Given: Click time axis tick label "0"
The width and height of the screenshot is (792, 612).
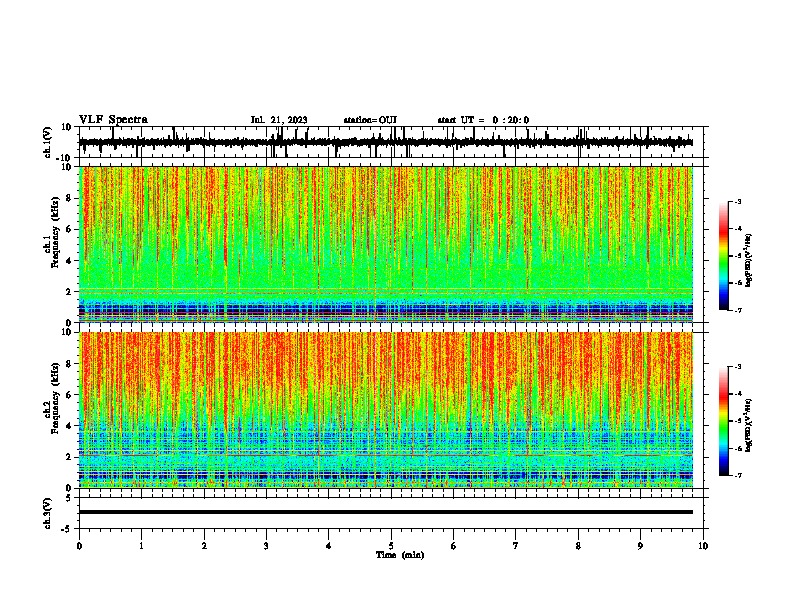Looking at the screenshot, I should click(79, 546).
